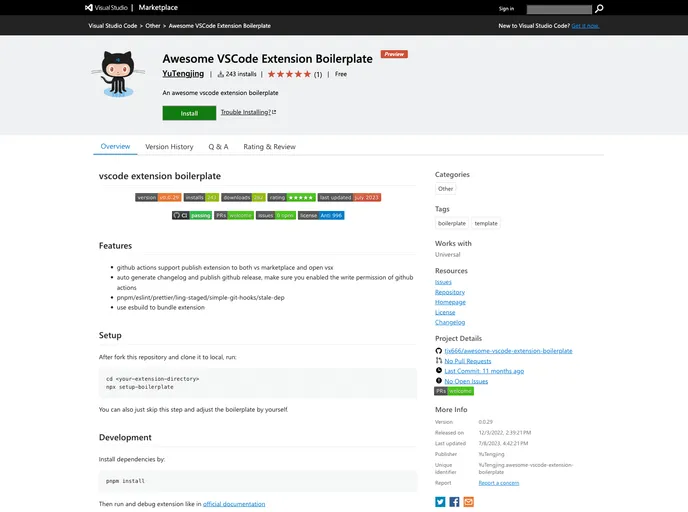The image size is (688, 512).
Task: Open the Homepage resource link
Action: [x=450, y=302]
